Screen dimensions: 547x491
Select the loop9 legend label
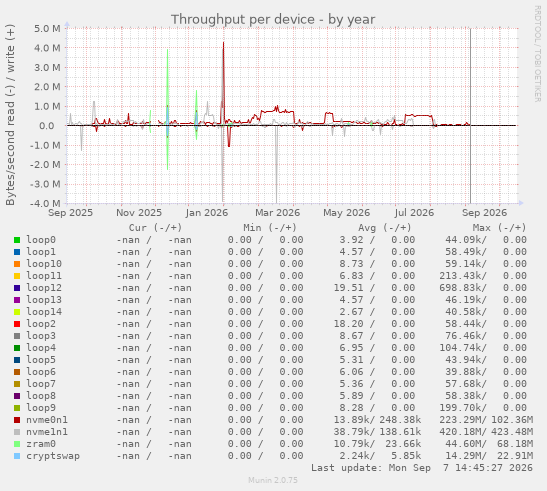point(41,408)
